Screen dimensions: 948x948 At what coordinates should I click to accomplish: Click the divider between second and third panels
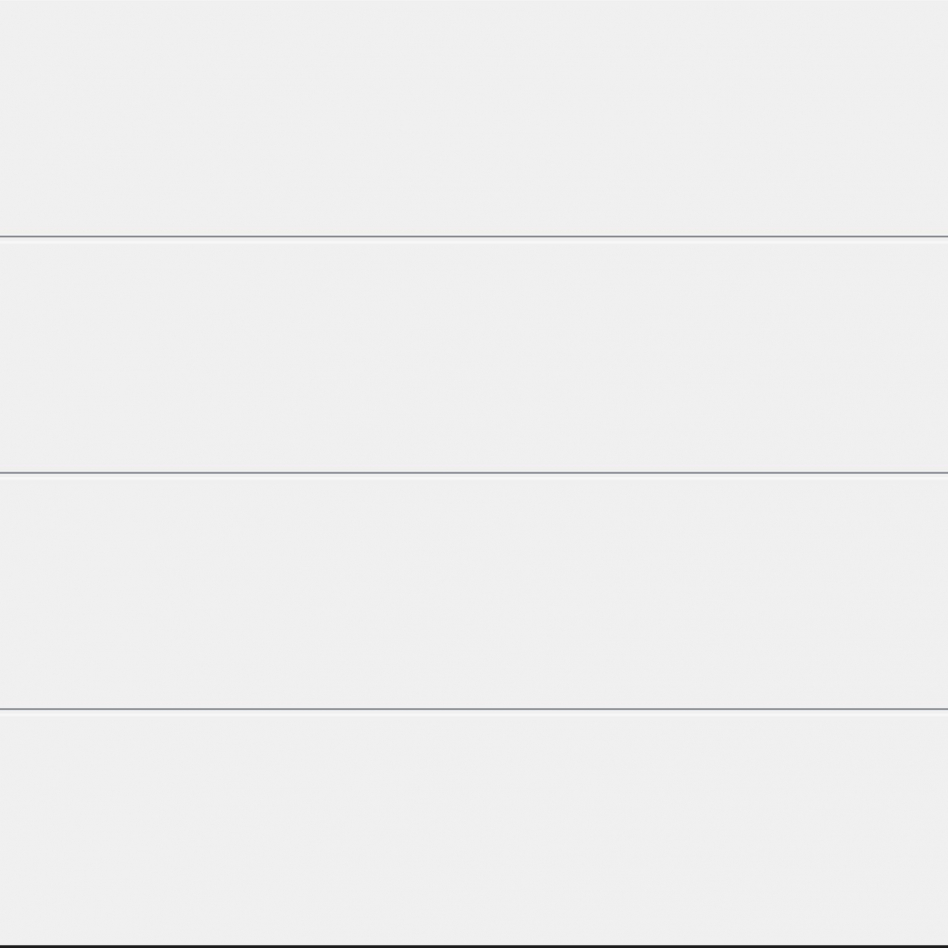pyautogui.click(x=474, y=473)
